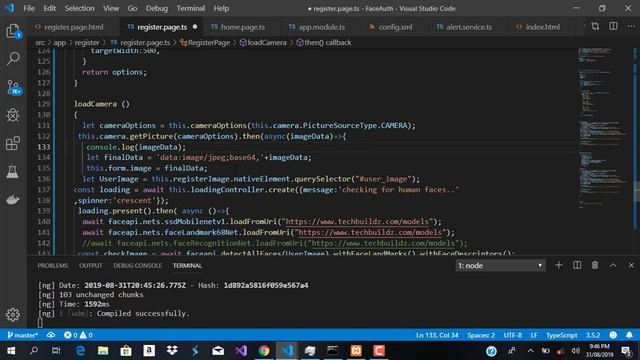640x360 pixels.
Task: Switch to app.module.ts tab
Action: pyautogui.click(x=322, y=27)
